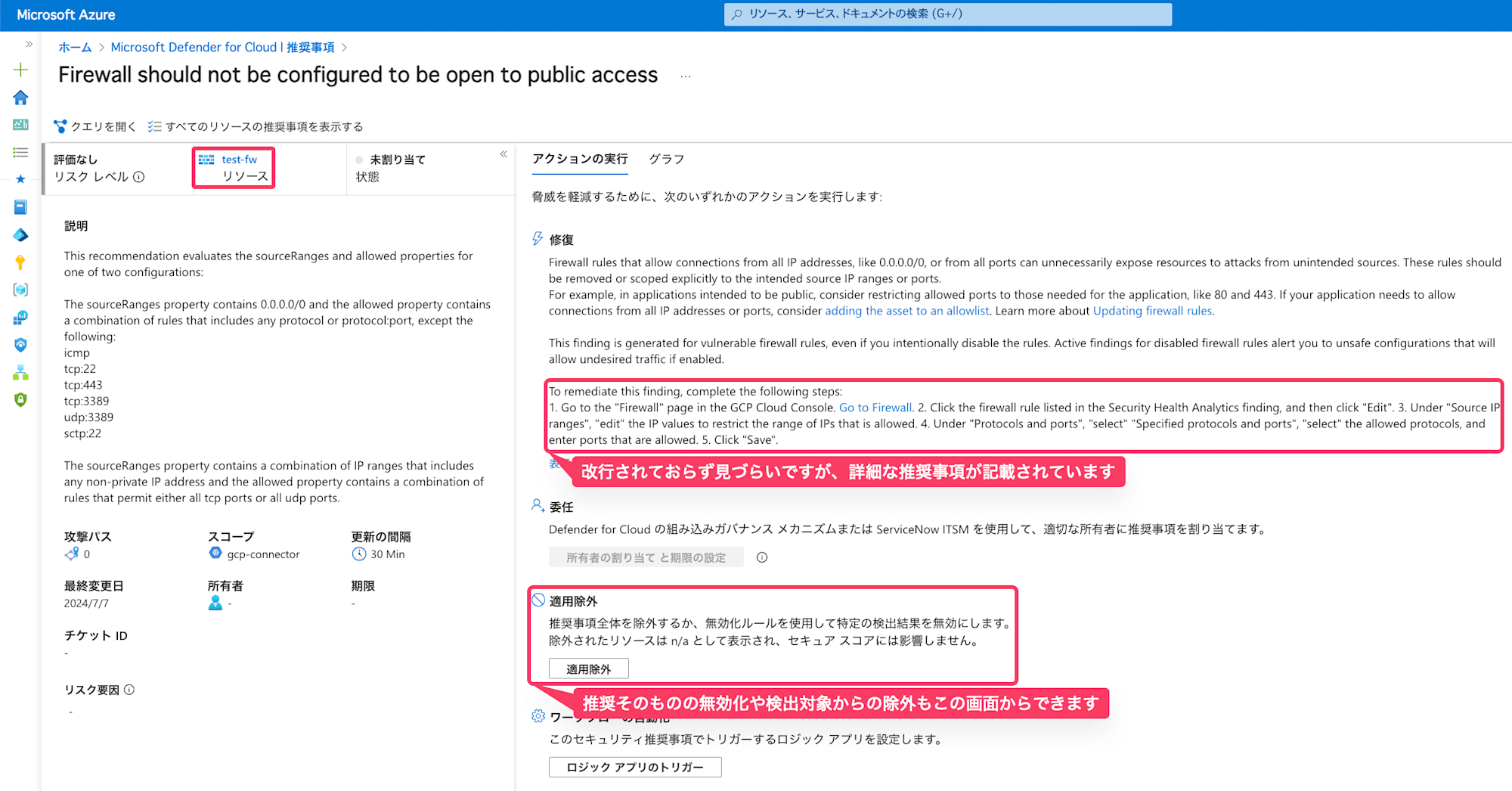Image resolution: width=1512 pixels, height=791 pixels.
Task: Click the 修復 lightning bolt icon
Action: pyautogui.click(x=538, y=239)
